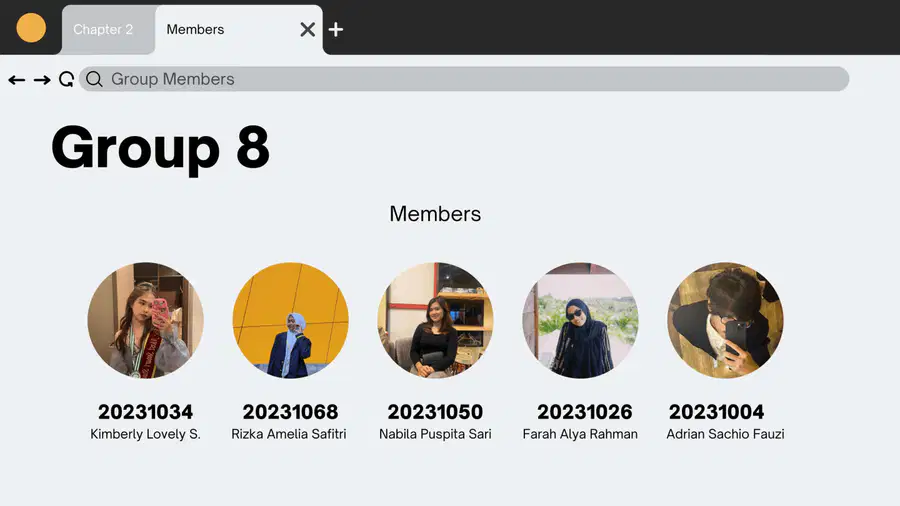Screen dimensions: 900x506
Task: Close the Members tab
Action: [308, 29]
